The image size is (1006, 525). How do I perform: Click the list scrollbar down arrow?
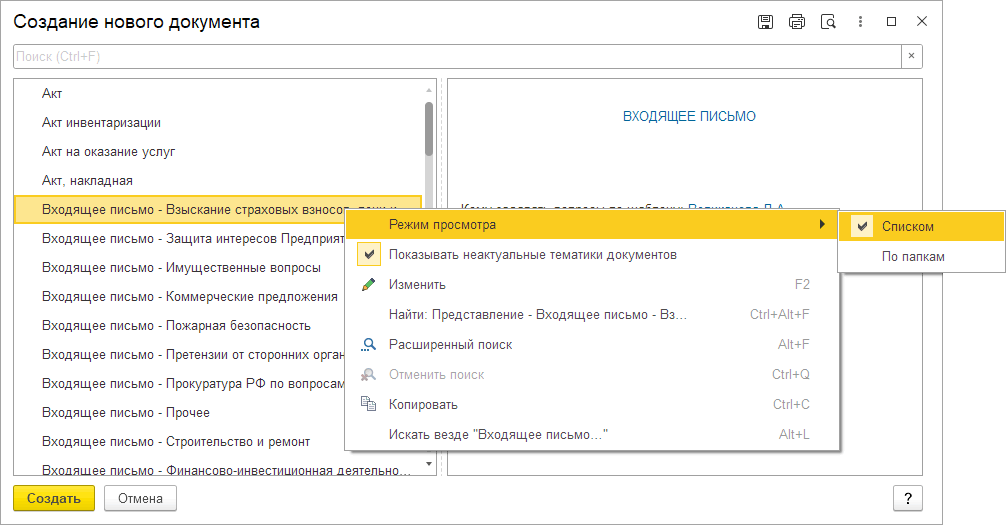[x=429, y=464]
